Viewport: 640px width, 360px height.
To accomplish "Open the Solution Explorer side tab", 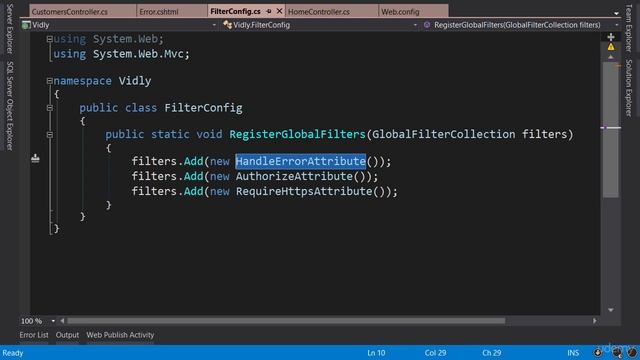I will (629, 88).
